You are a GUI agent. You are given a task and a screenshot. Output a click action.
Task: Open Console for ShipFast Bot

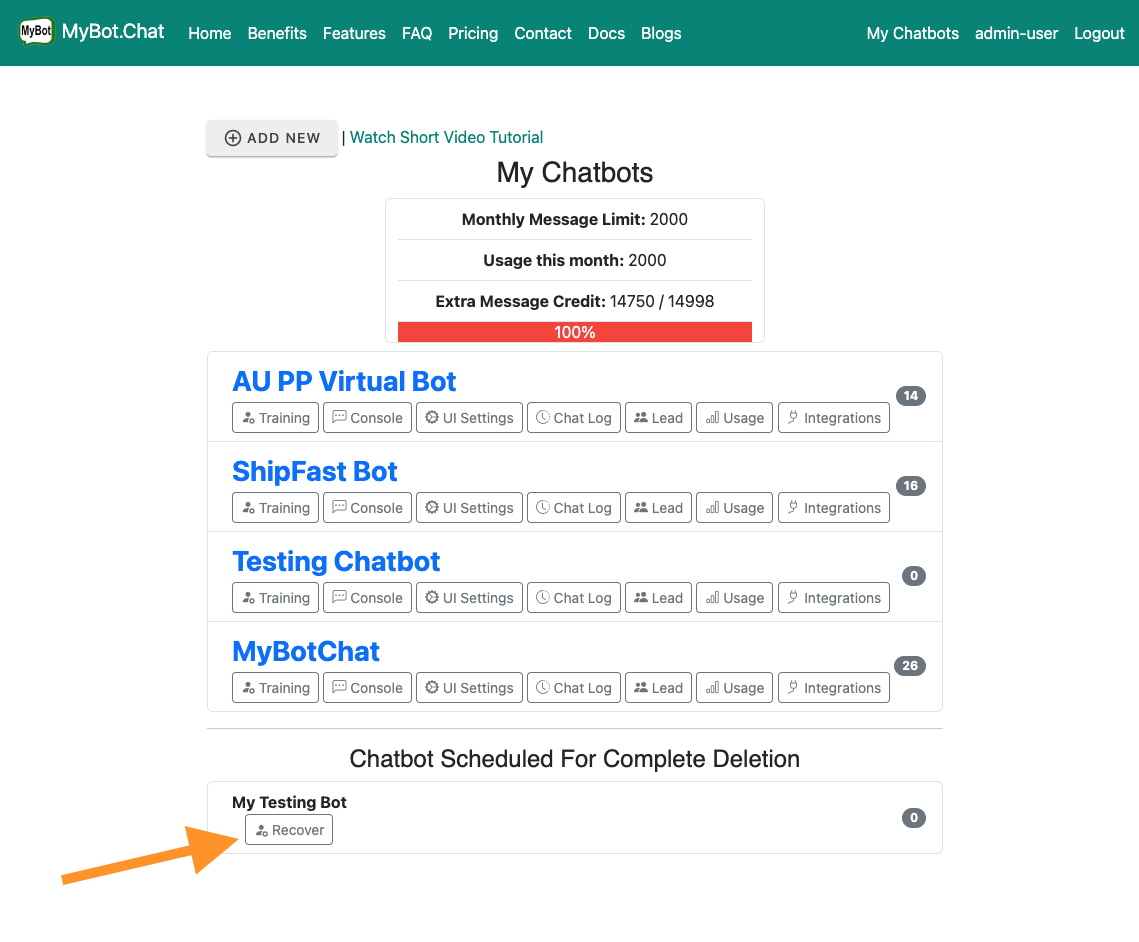[367, 508]
